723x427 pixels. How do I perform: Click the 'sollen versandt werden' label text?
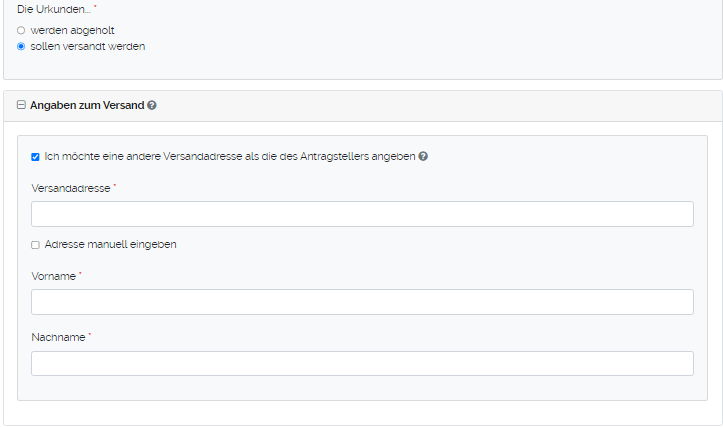click(x=88, y=46)
